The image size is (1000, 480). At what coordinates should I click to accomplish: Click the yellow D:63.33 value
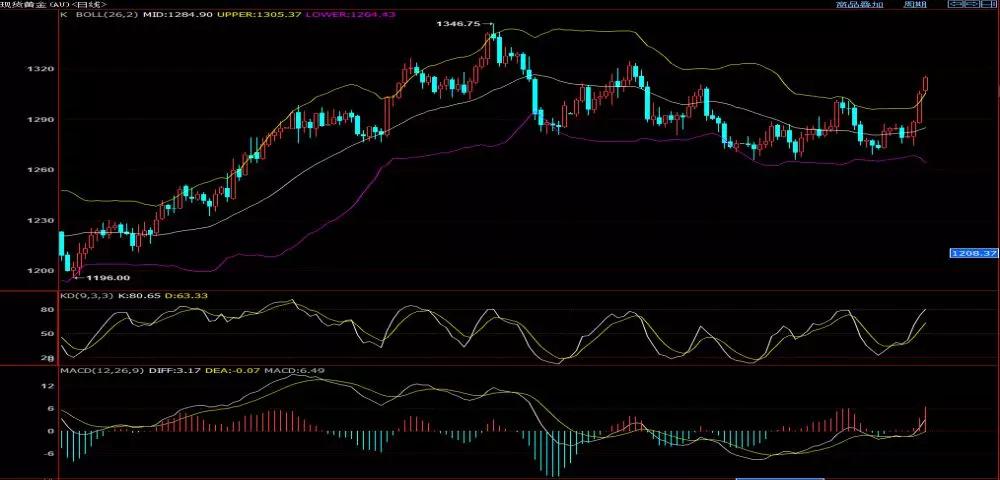184,297
